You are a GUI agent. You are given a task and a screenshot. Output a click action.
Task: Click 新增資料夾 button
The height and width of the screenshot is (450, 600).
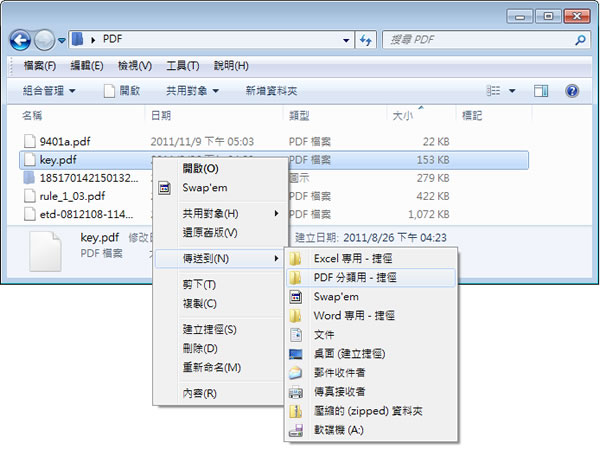tap(276, 90)
